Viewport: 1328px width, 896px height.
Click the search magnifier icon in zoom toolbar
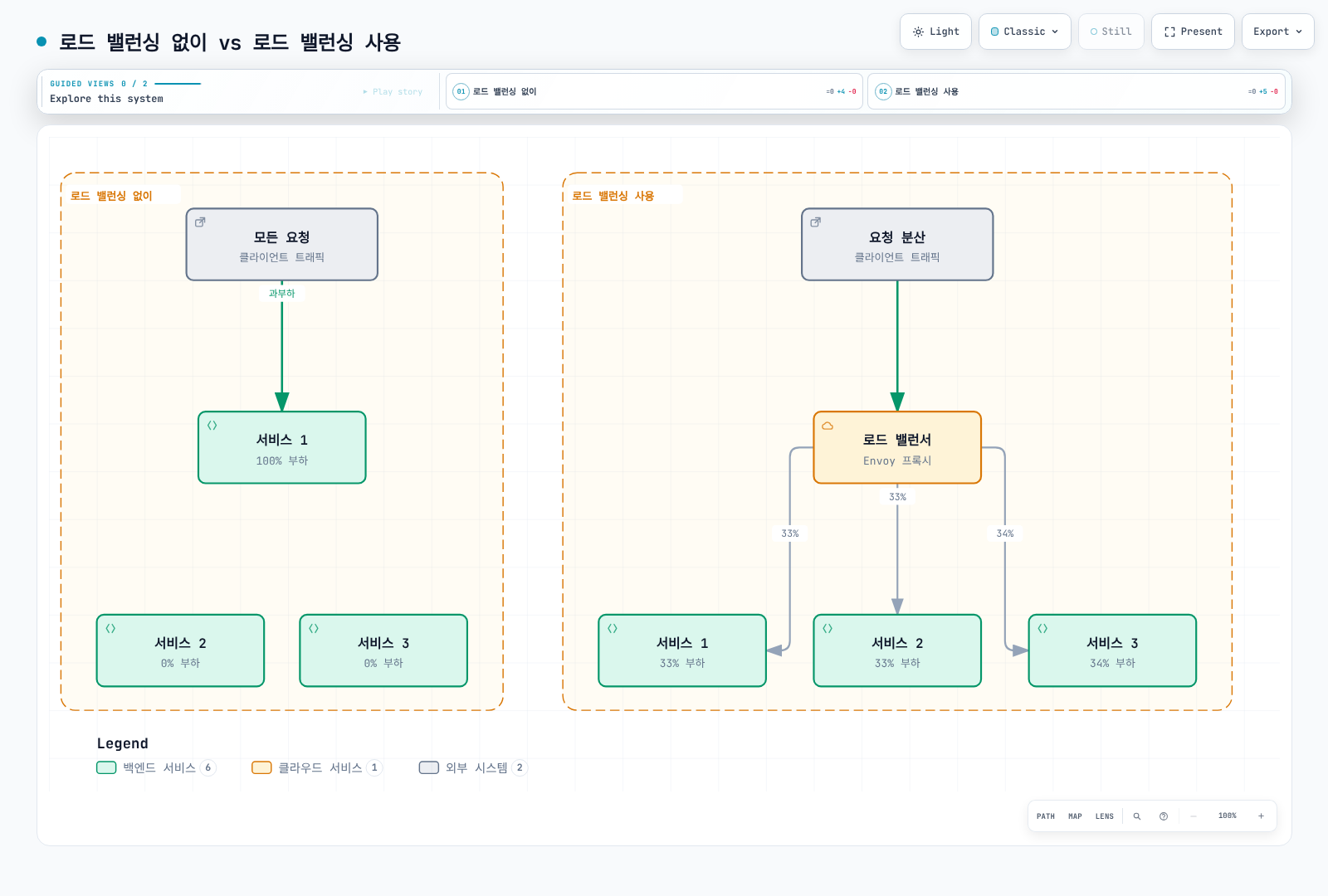tap(1137, 816)
